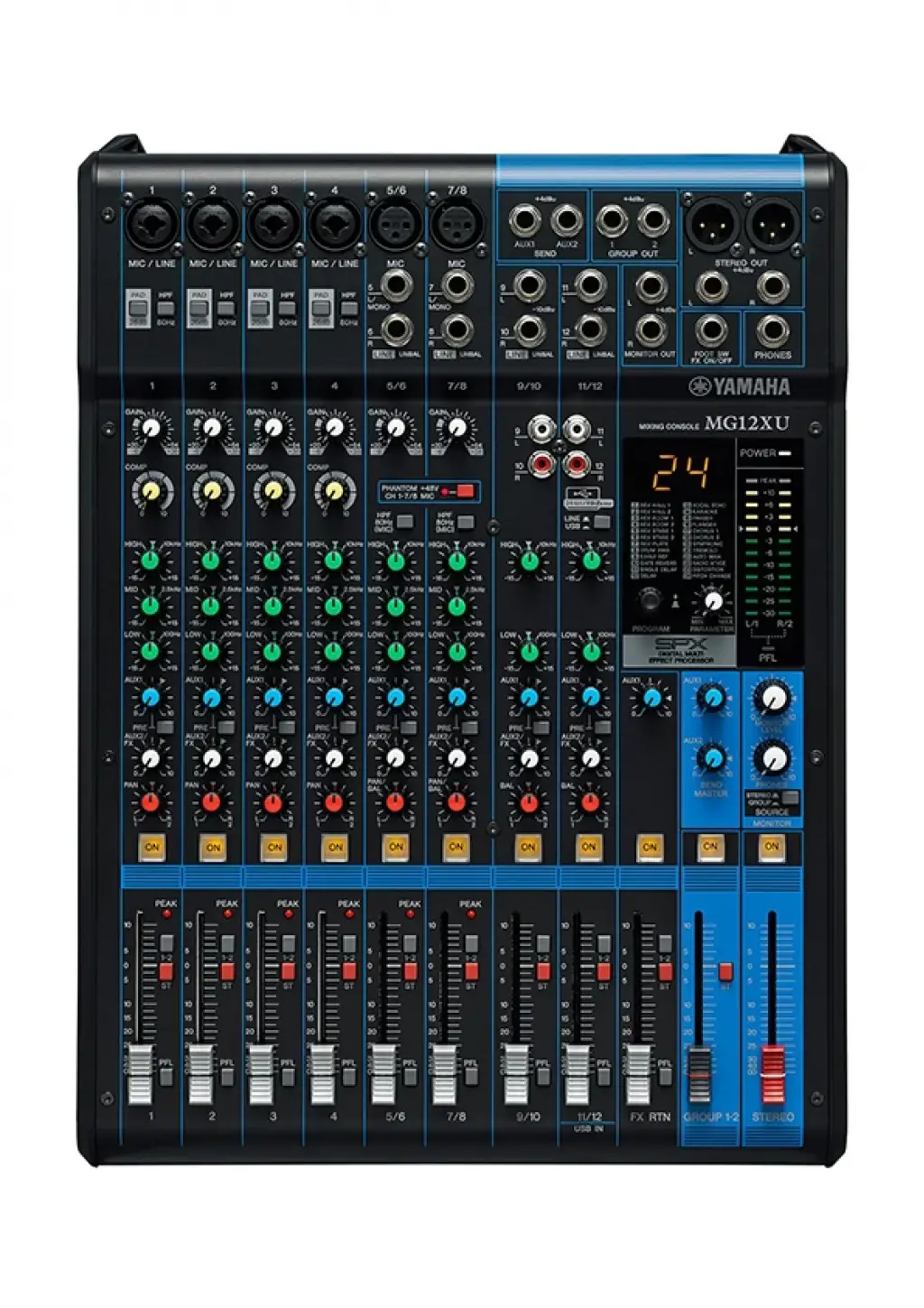Click the channel 1 fader cap
The height and width of the screenshot is (1308, 924).
pos(140,1074)
